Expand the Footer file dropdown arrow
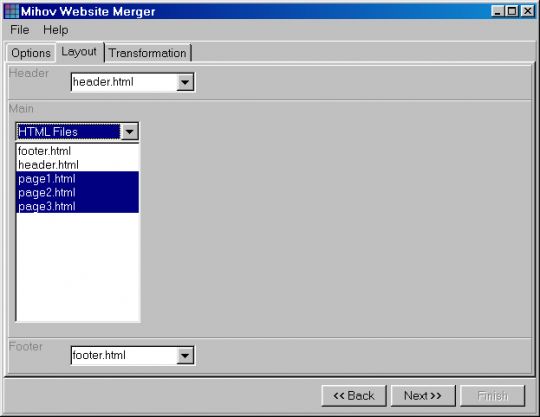The width and height of the screenshot is (540, 417). click(x=185, y=355)
